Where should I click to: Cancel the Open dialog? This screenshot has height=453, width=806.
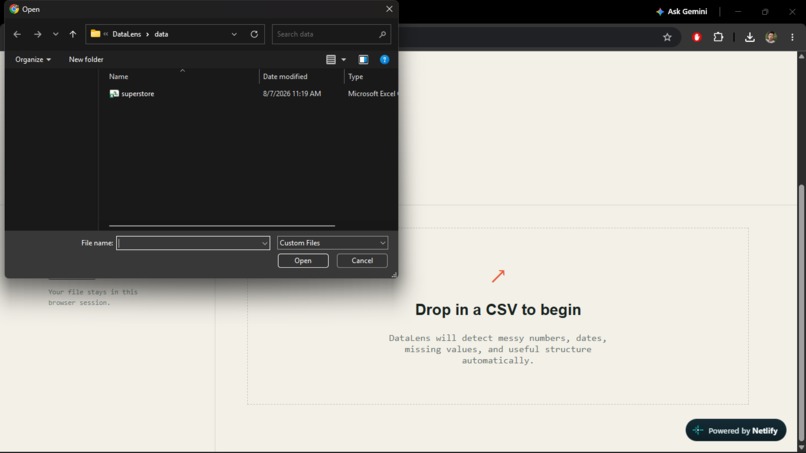tap(362, 261)
